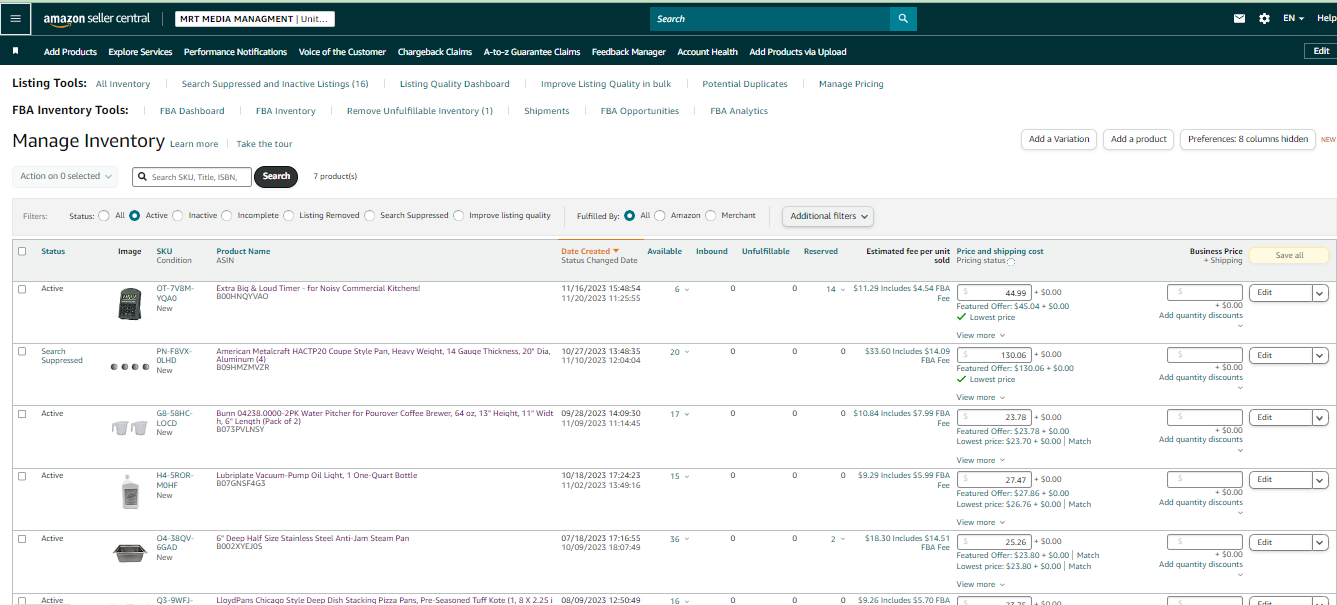Open the hamburger main menu
Viewport: 1337px width, 605px height.
coord(15,18)
